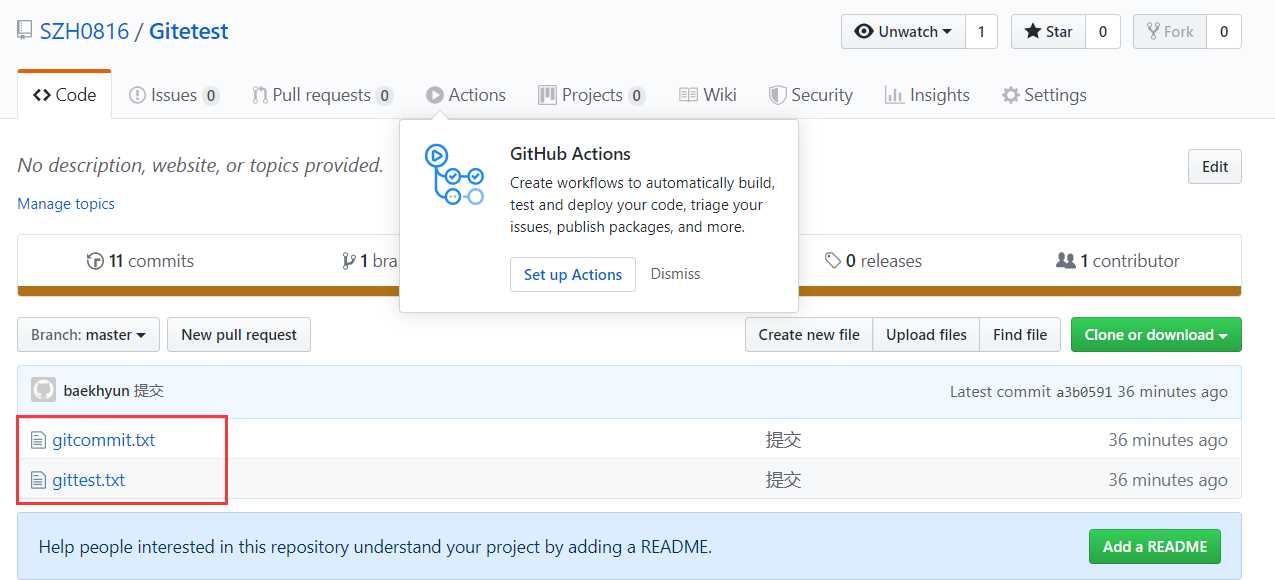Click the tag icon next to releases
1275x580 pixels.
[x=833, y=261]
